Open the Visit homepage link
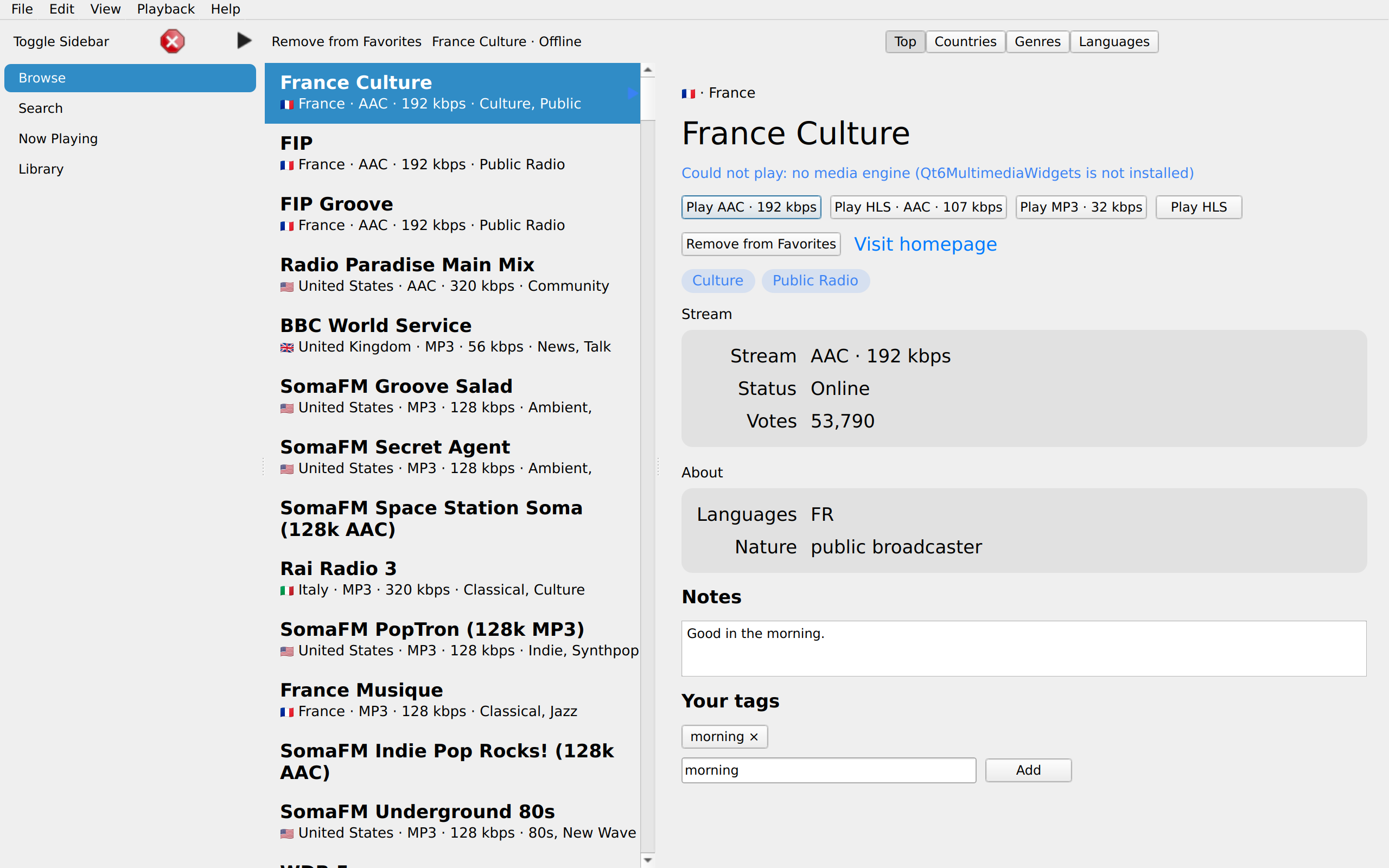 pos(925,245)
